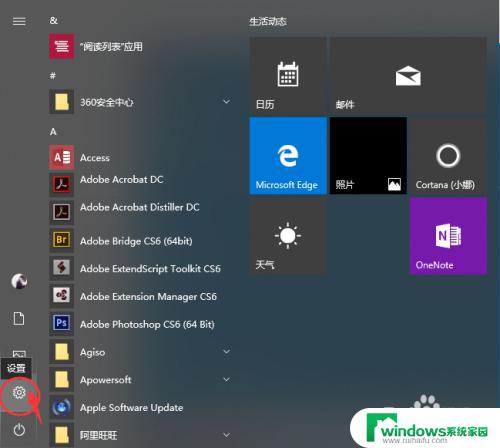Open the Documents sidebar icon
500x448 pixels.
tap(19, 318)
